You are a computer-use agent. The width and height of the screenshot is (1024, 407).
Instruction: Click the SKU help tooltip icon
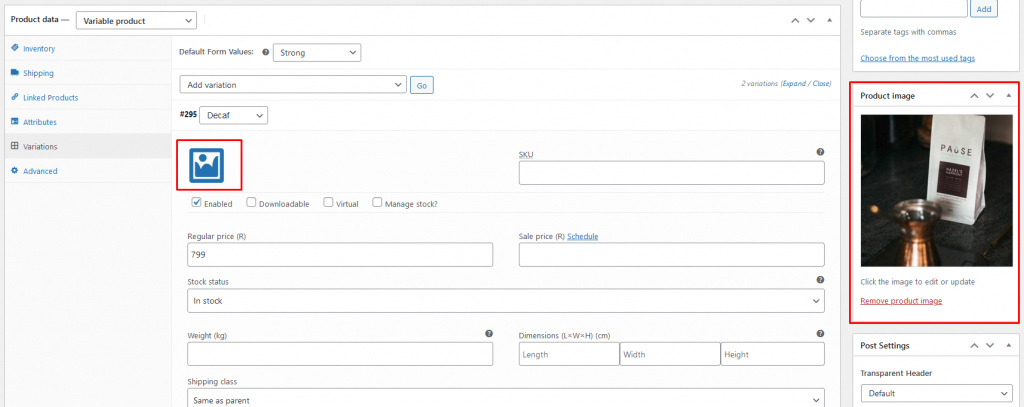pos(820,152)
